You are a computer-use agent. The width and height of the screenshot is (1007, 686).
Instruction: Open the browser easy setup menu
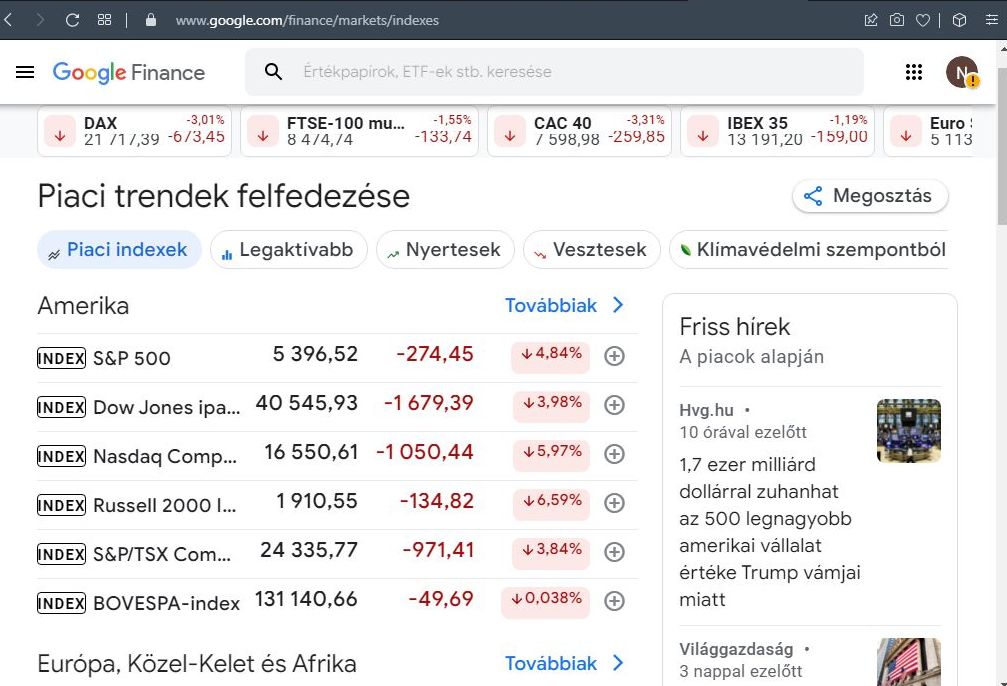point(992,20)
